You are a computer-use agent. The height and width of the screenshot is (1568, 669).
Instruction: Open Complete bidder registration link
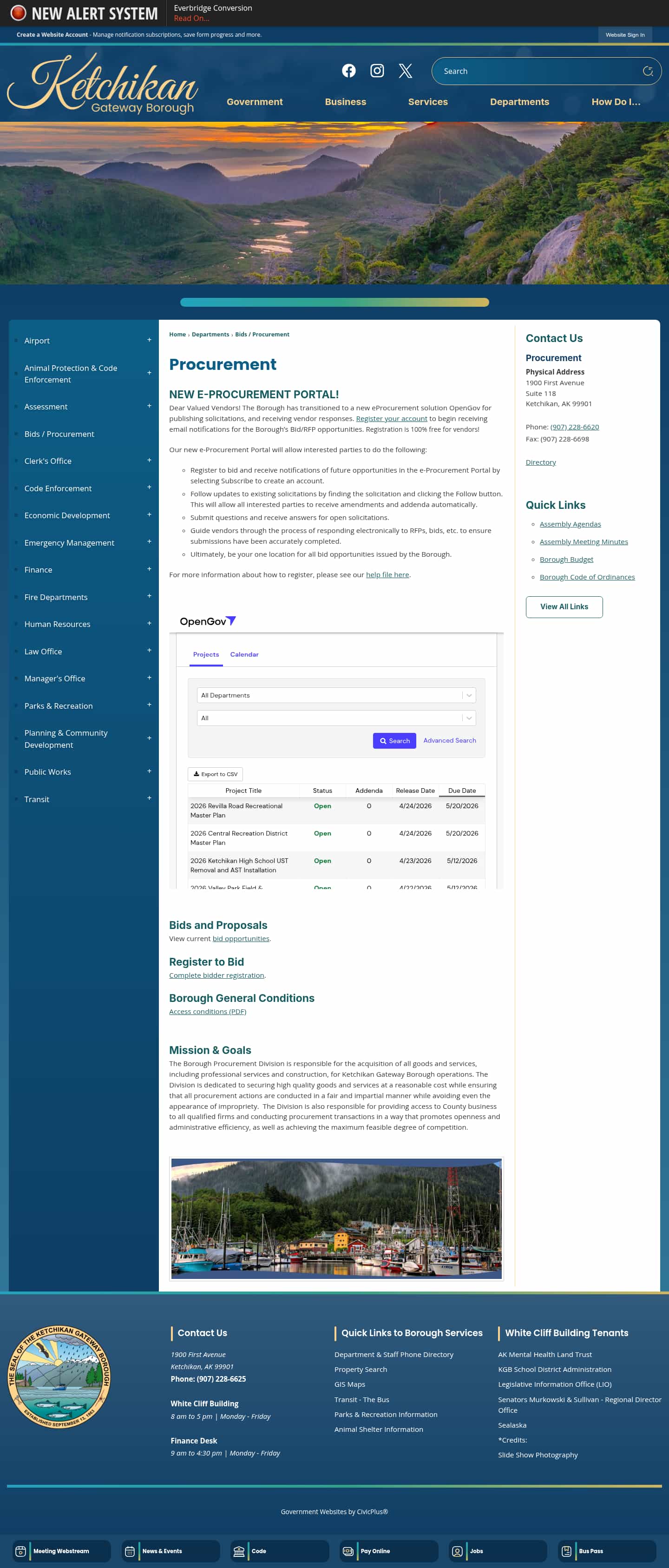216,975
